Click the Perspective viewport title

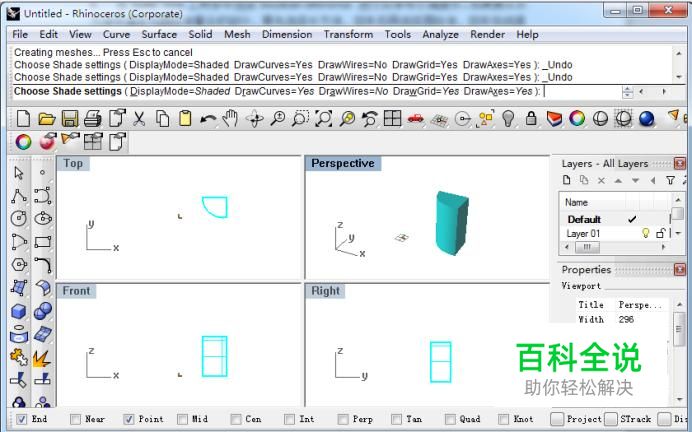[343, 163]
